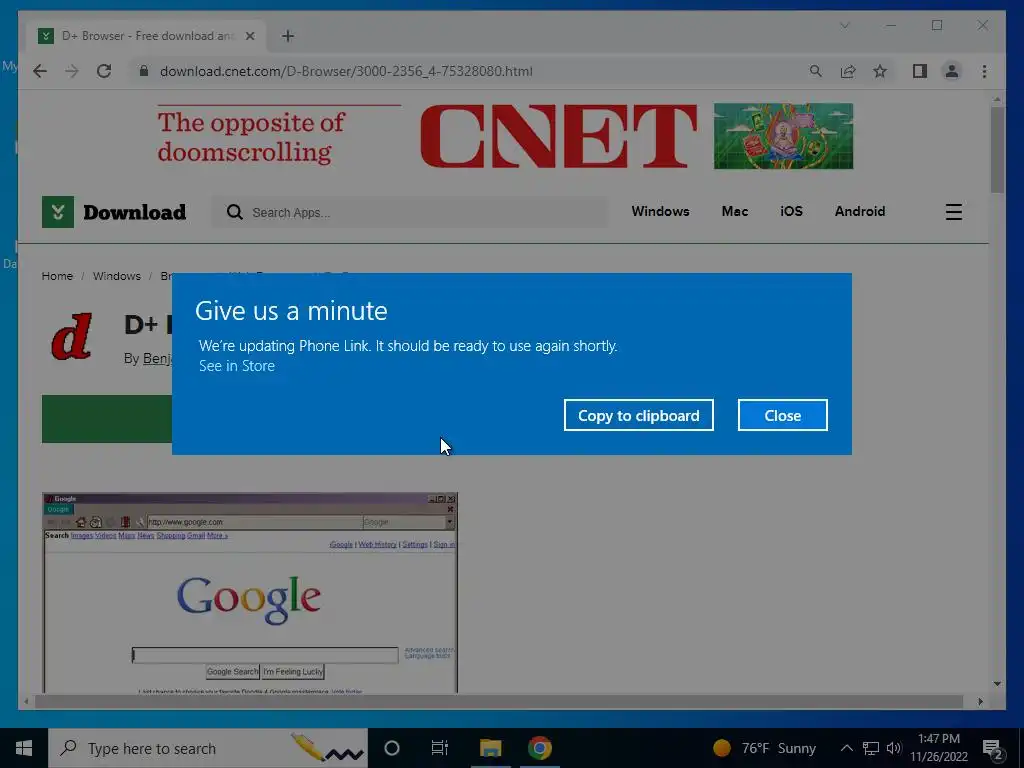1024x768 pixels.
Task: Open the Android category
Action: point(859,211)
